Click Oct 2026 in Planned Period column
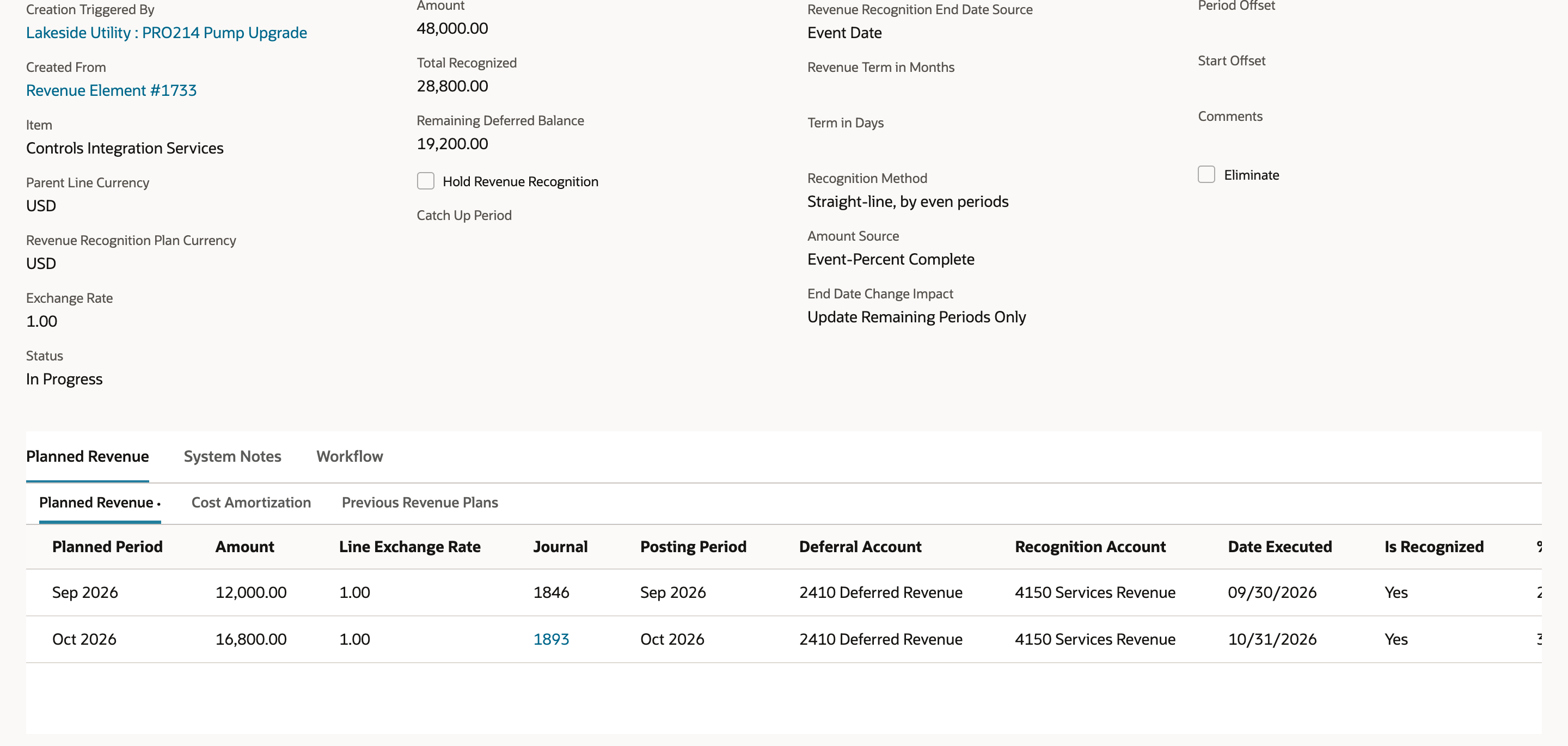Viewport: 1568px width, 746px height. tap(84, 639)
